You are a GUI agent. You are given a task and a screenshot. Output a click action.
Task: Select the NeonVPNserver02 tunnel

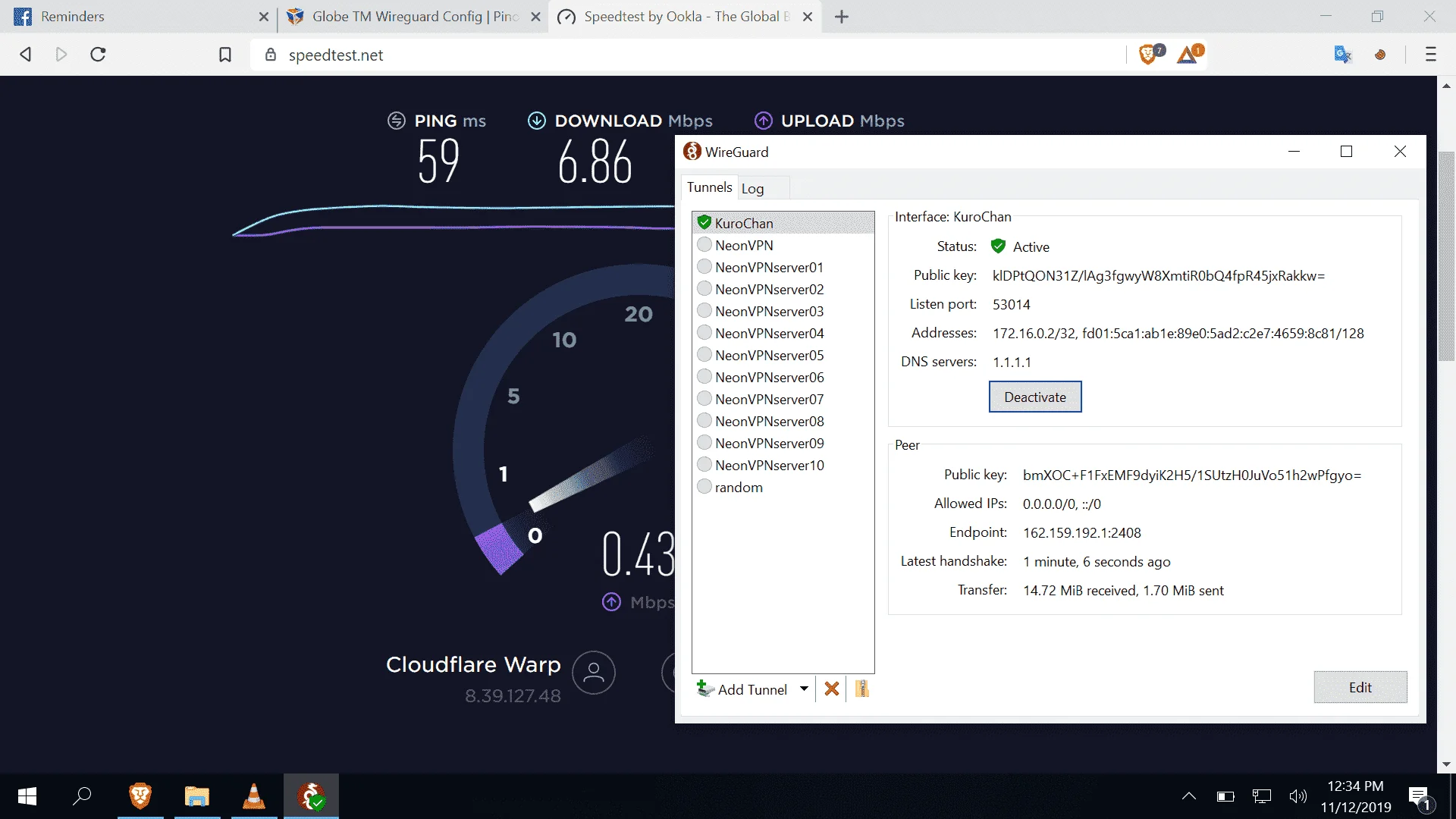(783, 289)
